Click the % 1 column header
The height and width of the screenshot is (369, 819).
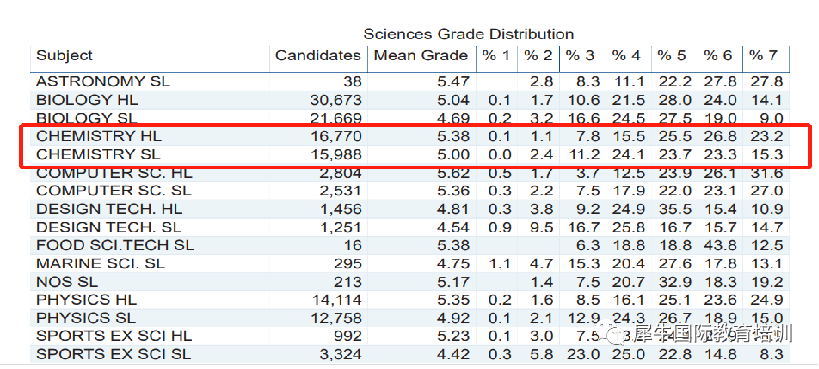[496, 55]
